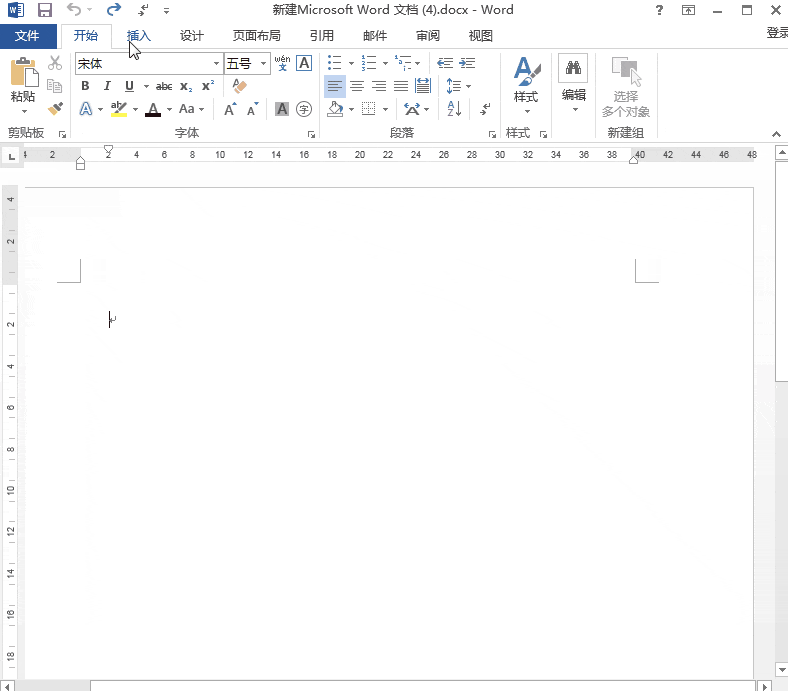
Task: Click ribbon display options icon
Action: coord(688,10)
